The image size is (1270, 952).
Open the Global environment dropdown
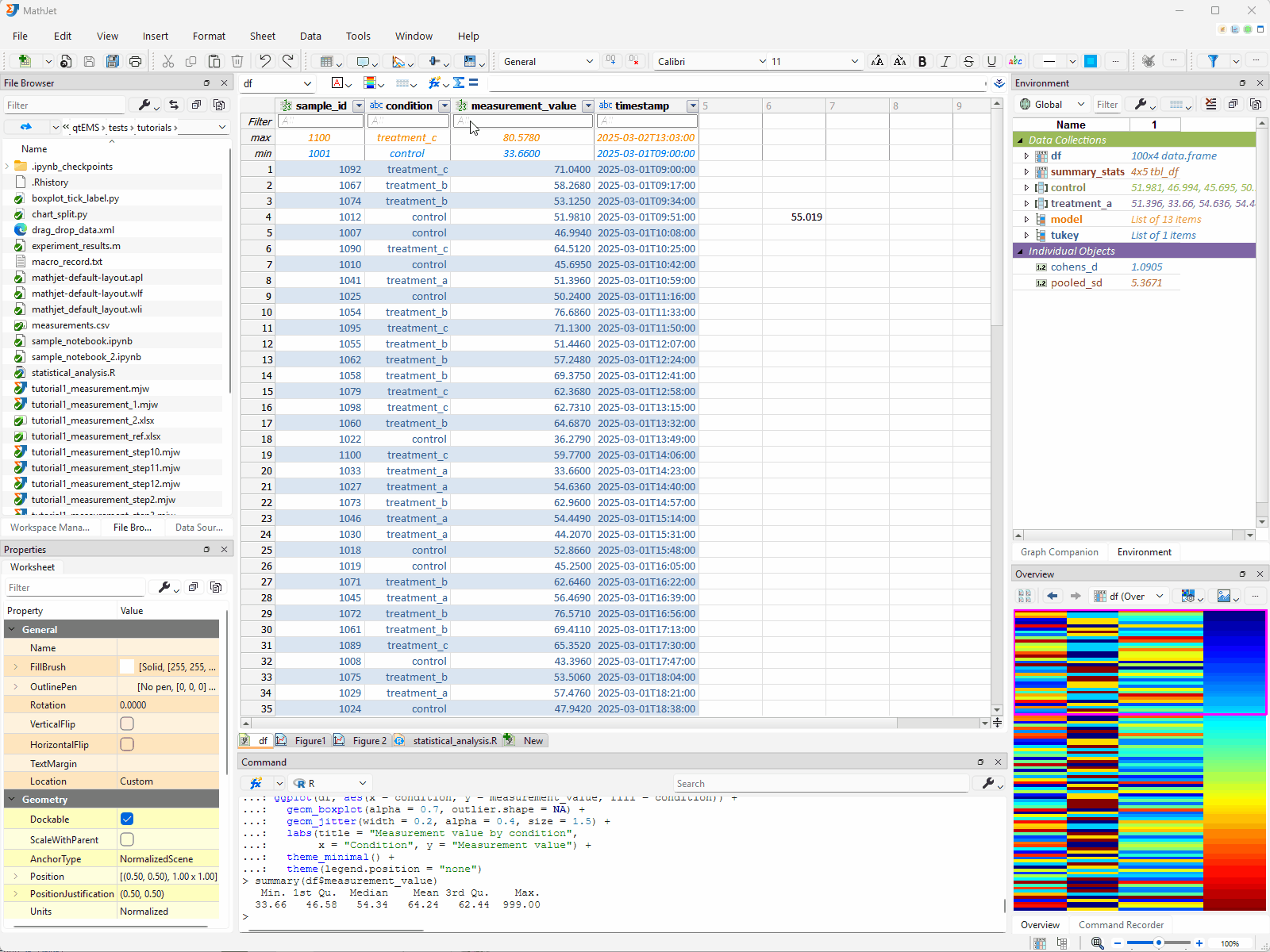pyautogui.click(x=1052, y=104)
